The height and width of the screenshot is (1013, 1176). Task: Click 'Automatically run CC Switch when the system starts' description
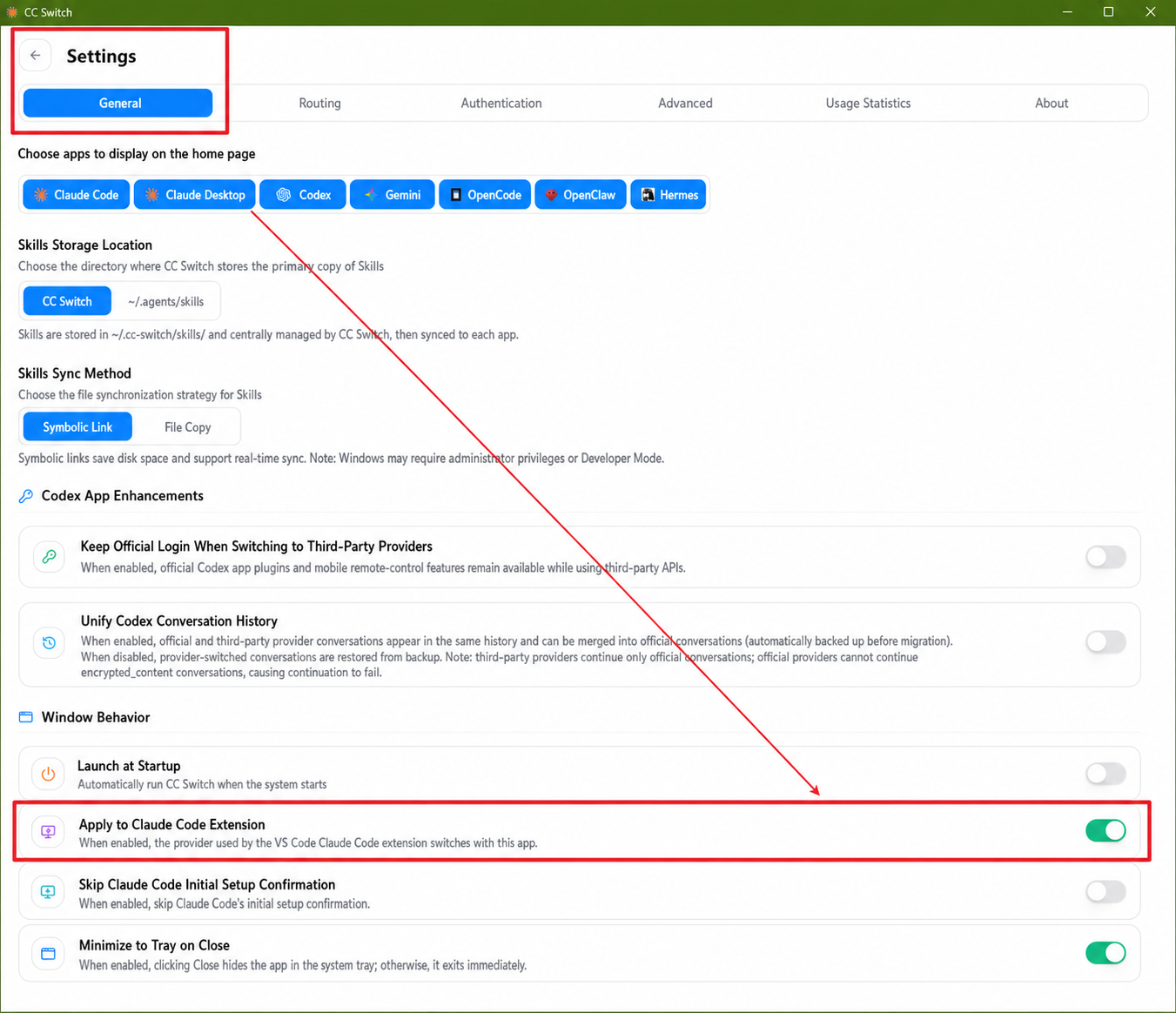pyautogui.click(x=202, y=784)
